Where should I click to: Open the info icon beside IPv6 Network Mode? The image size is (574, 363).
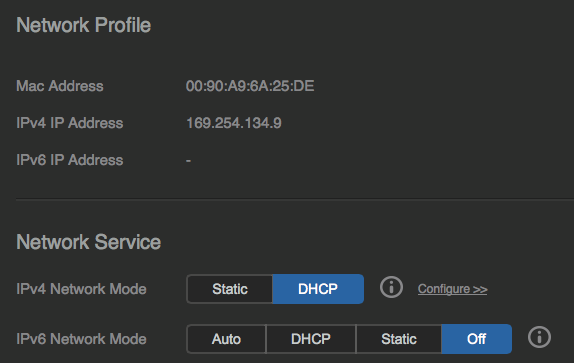[x=539, y=337]
